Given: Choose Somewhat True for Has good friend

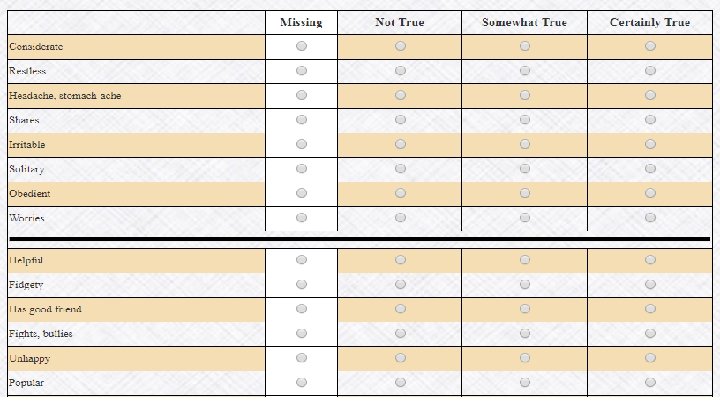Looking at the screenshot, I should click(525, 309).
